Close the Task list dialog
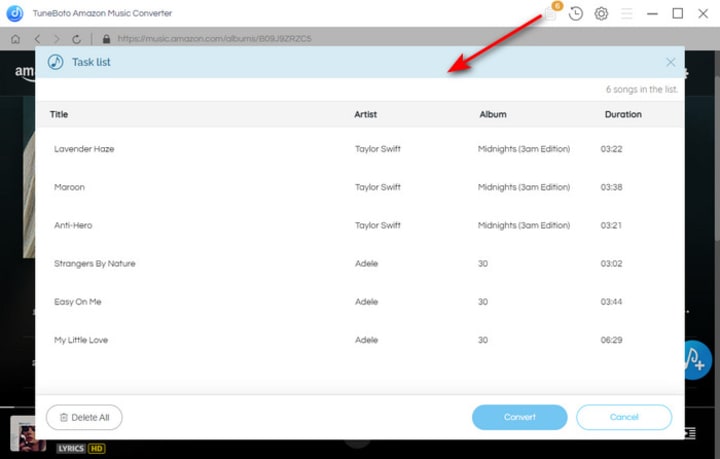This screenshot has width=720, height=459. tap(670, 62)
